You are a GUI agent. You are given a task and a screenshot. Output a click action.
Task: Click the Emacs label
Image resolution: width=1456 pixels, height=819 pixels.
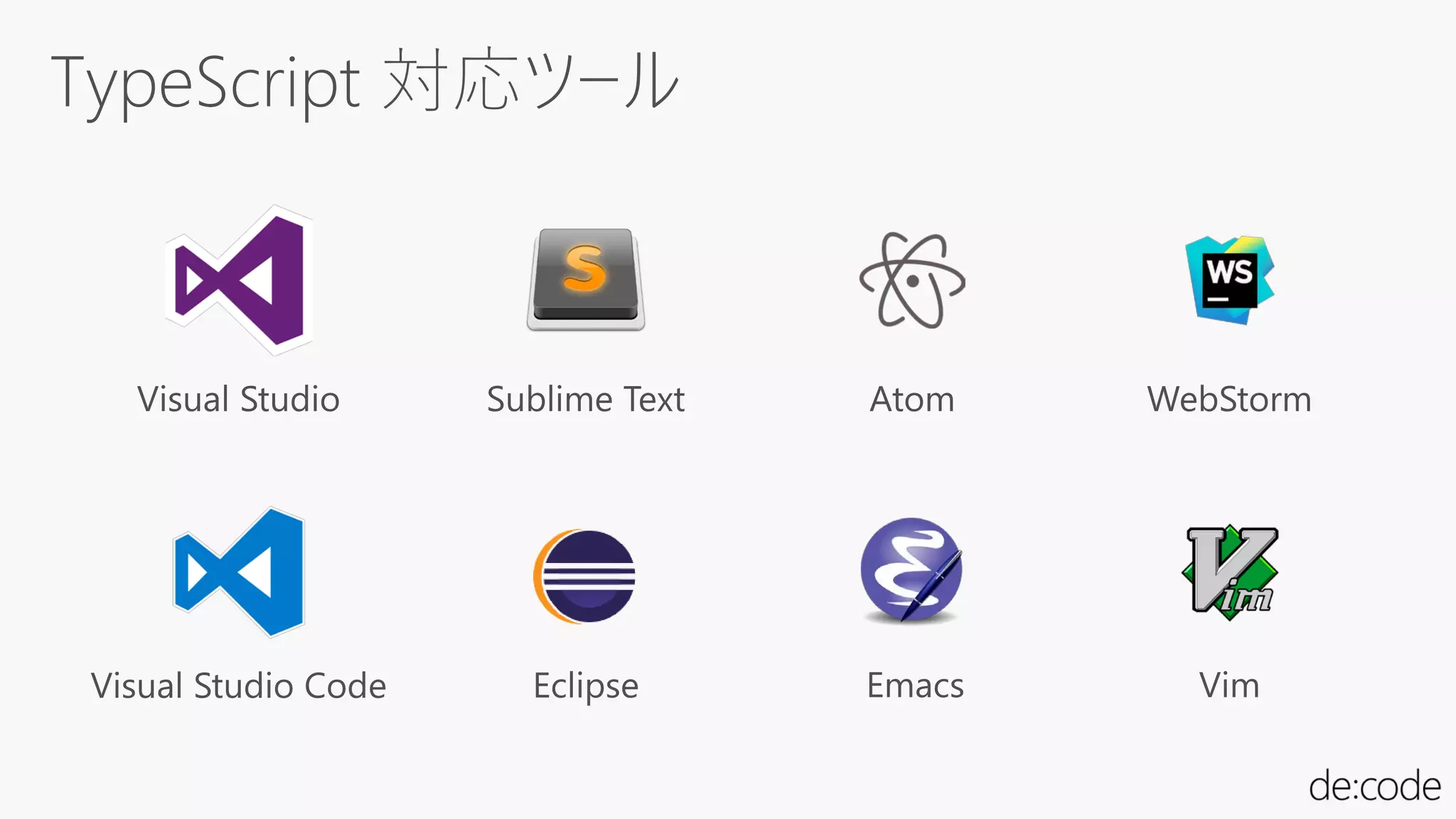(916, 686)
